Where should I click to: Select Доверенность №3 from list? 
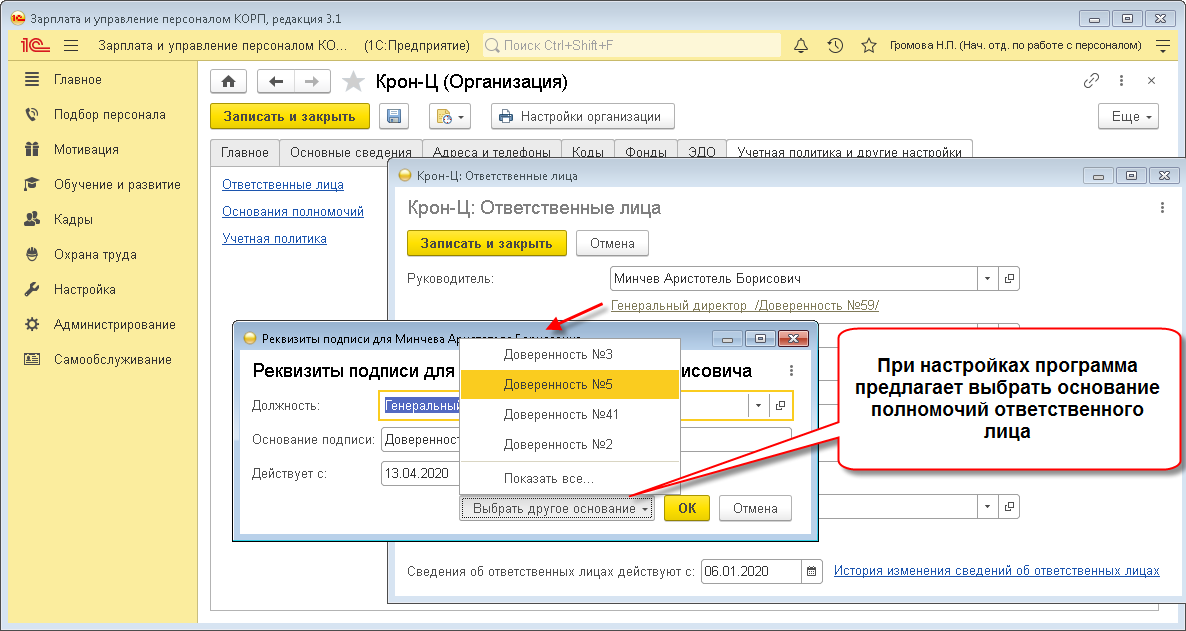click(570, 355)
